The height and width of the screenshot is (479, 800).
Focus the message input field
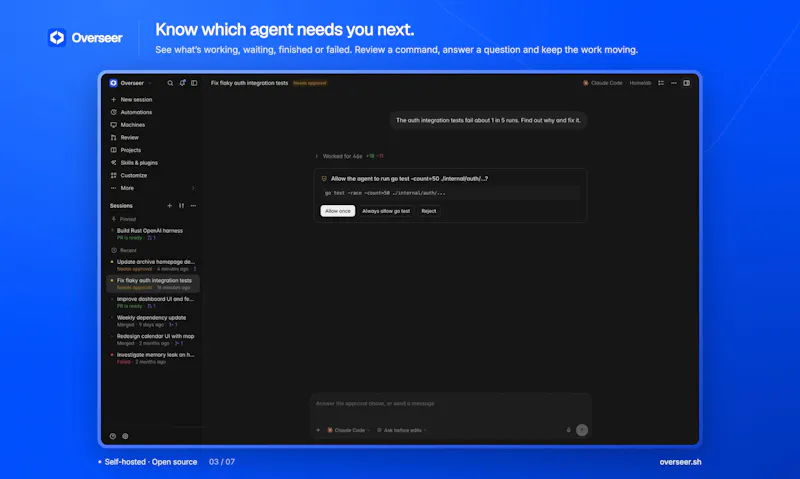[x=451, y=404]
